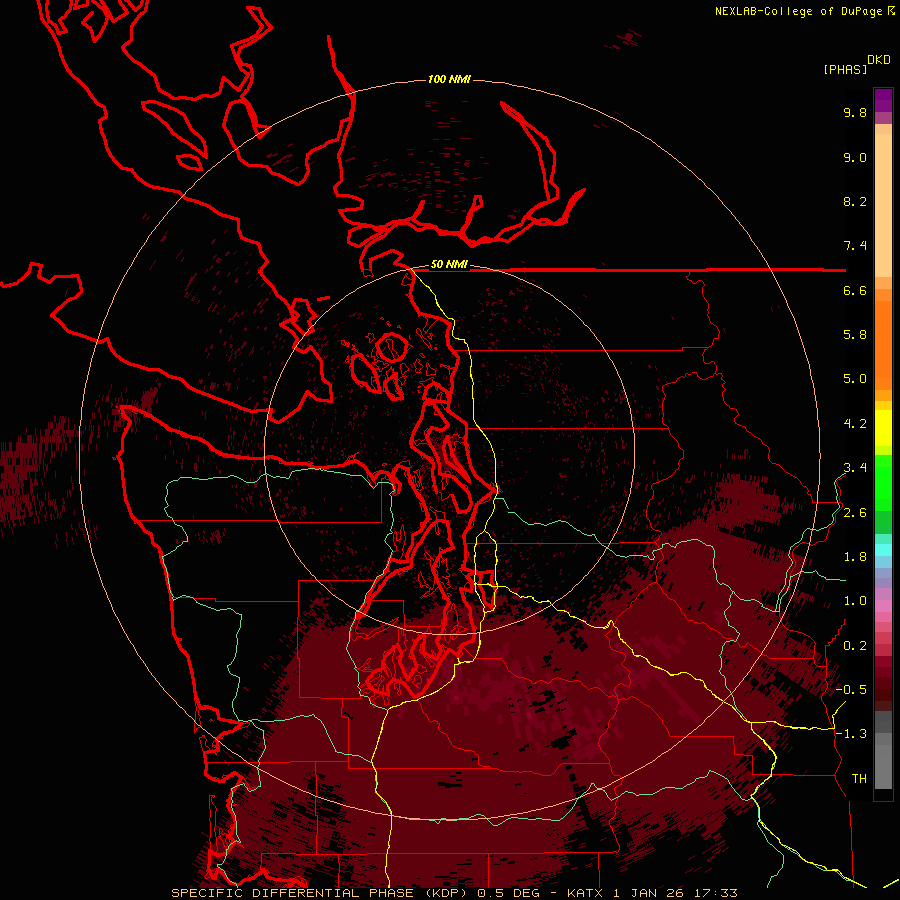Click the TH threshold label on scale
Screen dimensions: 900x900
(859, 779)
